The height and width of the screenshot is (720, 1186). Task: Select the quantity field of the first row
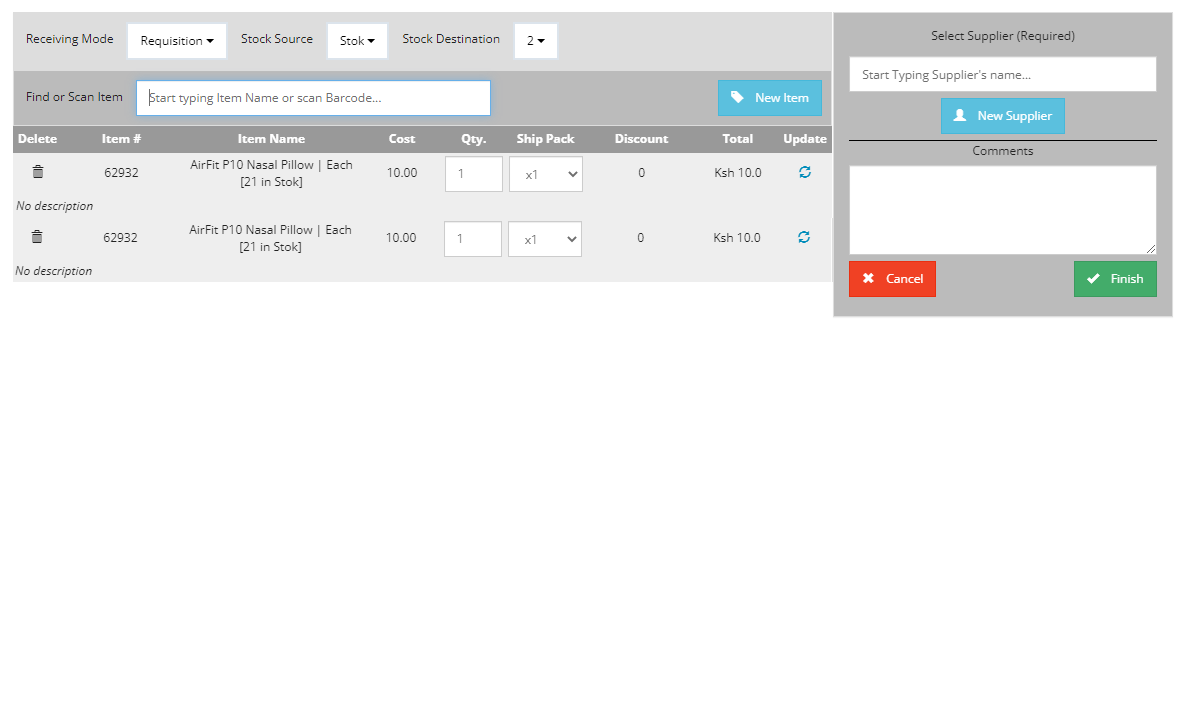coord(473,173)
